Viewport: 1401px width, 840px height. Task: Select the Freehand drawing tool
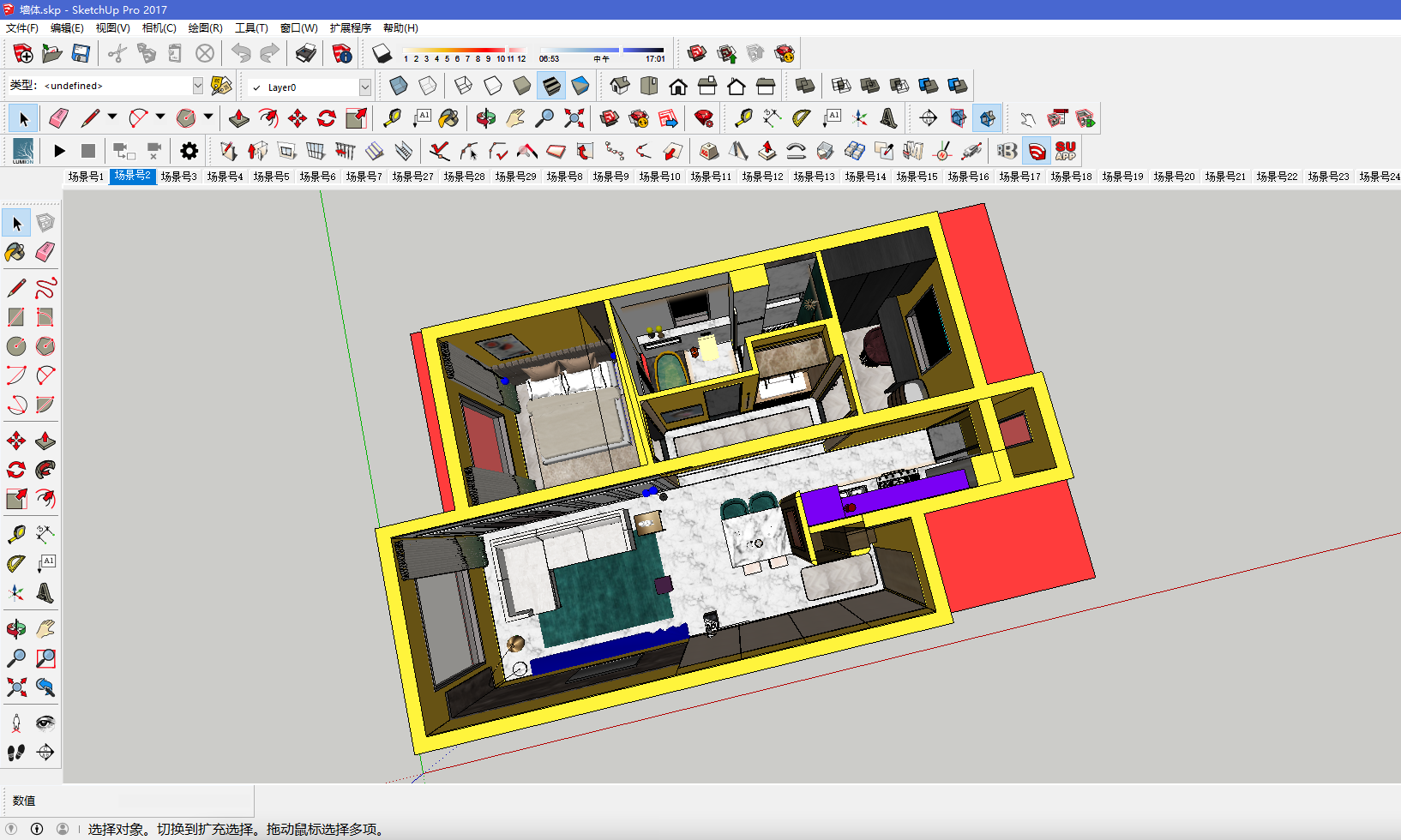pos(45,288)
